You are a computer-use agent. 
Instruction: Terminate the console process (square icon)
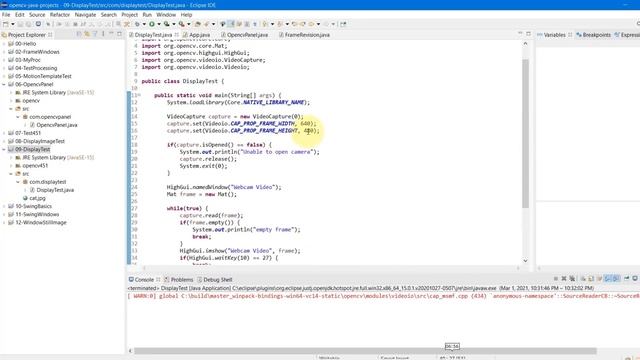tap(556, 279)
